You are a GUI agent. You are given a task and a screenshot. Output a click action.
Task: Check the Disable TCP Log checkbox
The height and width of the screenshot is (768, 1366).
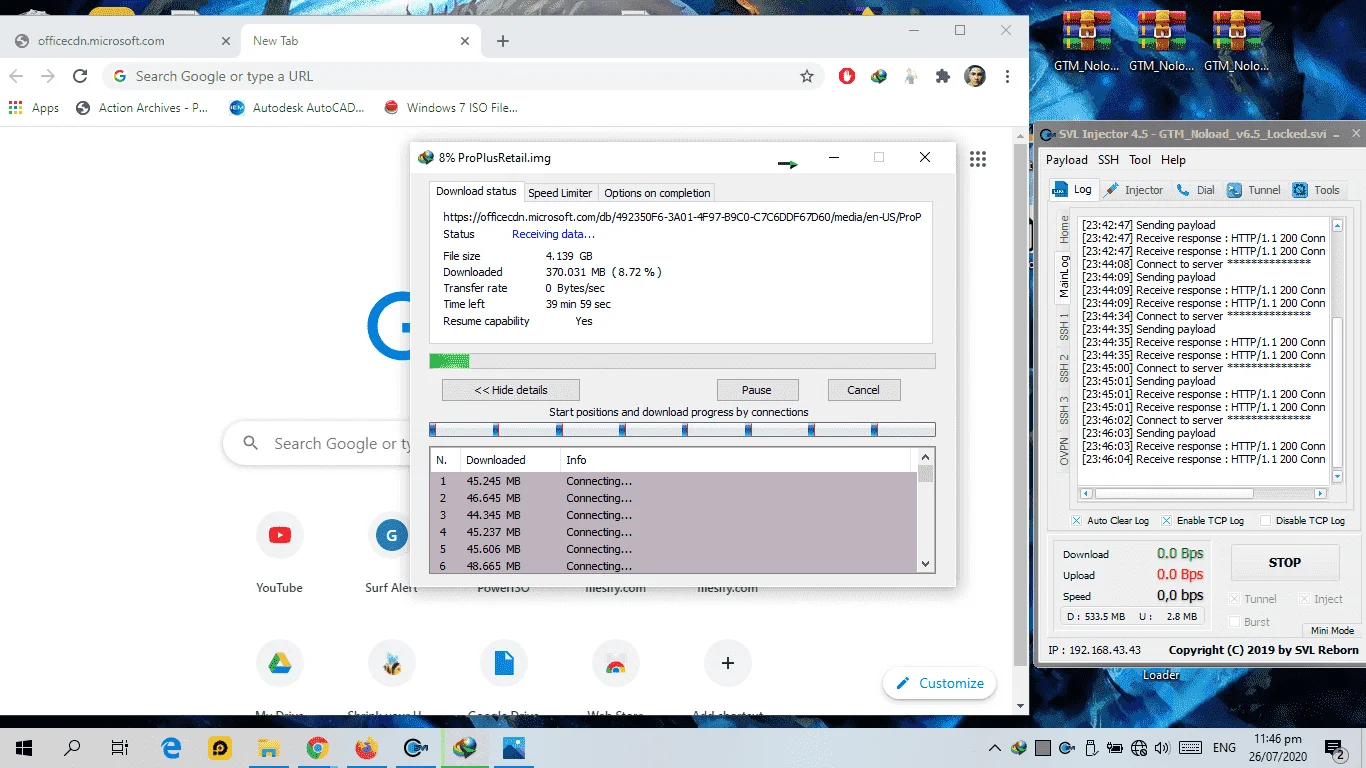pyautogui.click(x=1265, y=521)
